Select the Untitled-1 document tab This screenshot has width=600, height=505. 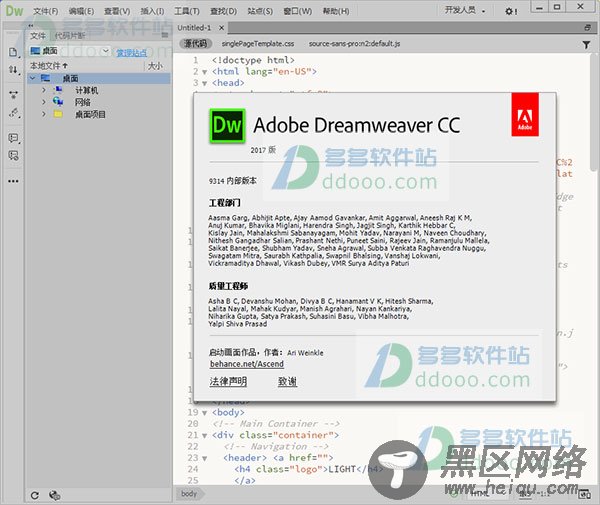194,28
